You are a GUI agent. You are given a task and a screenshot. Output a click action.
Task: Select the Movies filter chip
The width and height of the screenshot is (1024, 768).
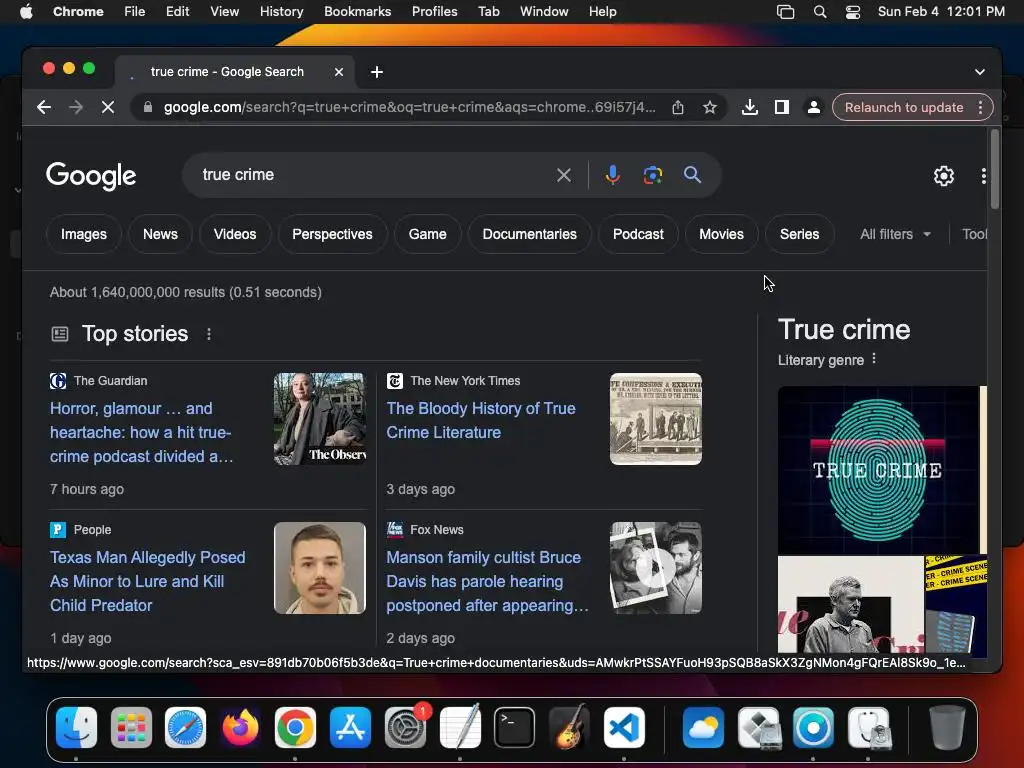[x=722, y=234]
